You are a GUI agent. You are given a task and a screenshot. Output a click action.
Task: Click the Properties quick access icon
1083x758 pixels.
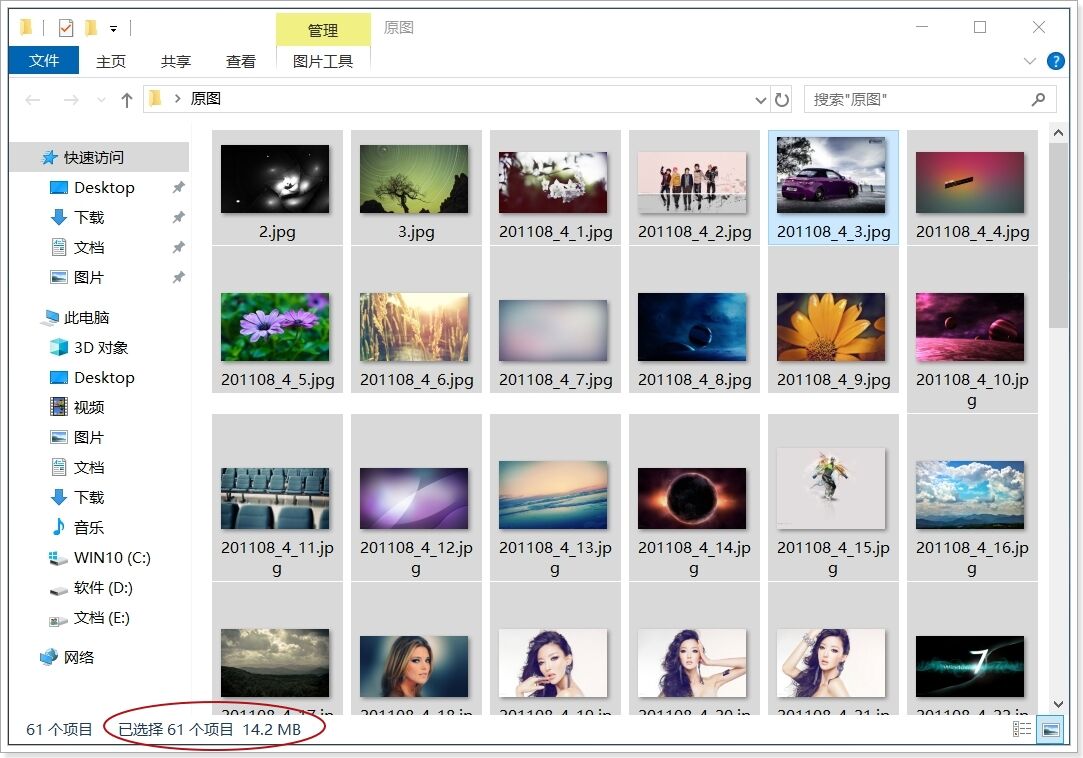click(65, 28)
